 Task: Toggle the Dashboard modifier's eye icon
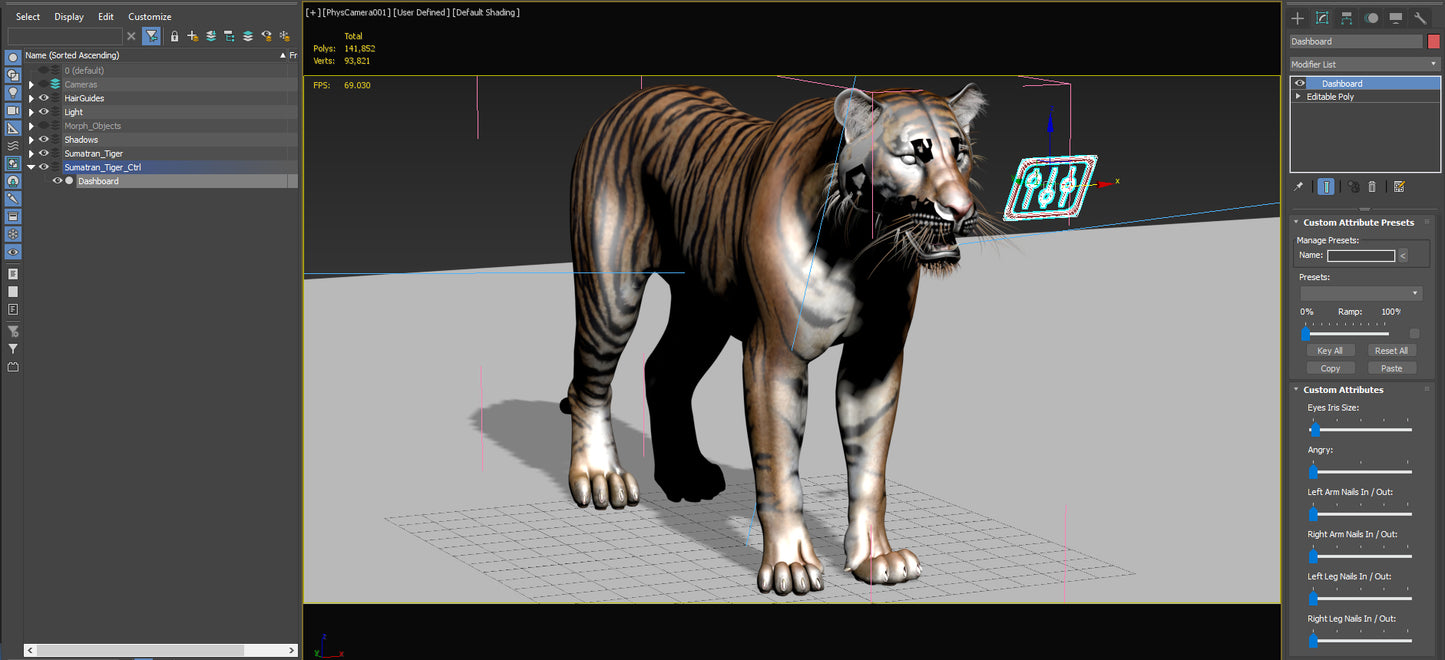click(1299, 83)
